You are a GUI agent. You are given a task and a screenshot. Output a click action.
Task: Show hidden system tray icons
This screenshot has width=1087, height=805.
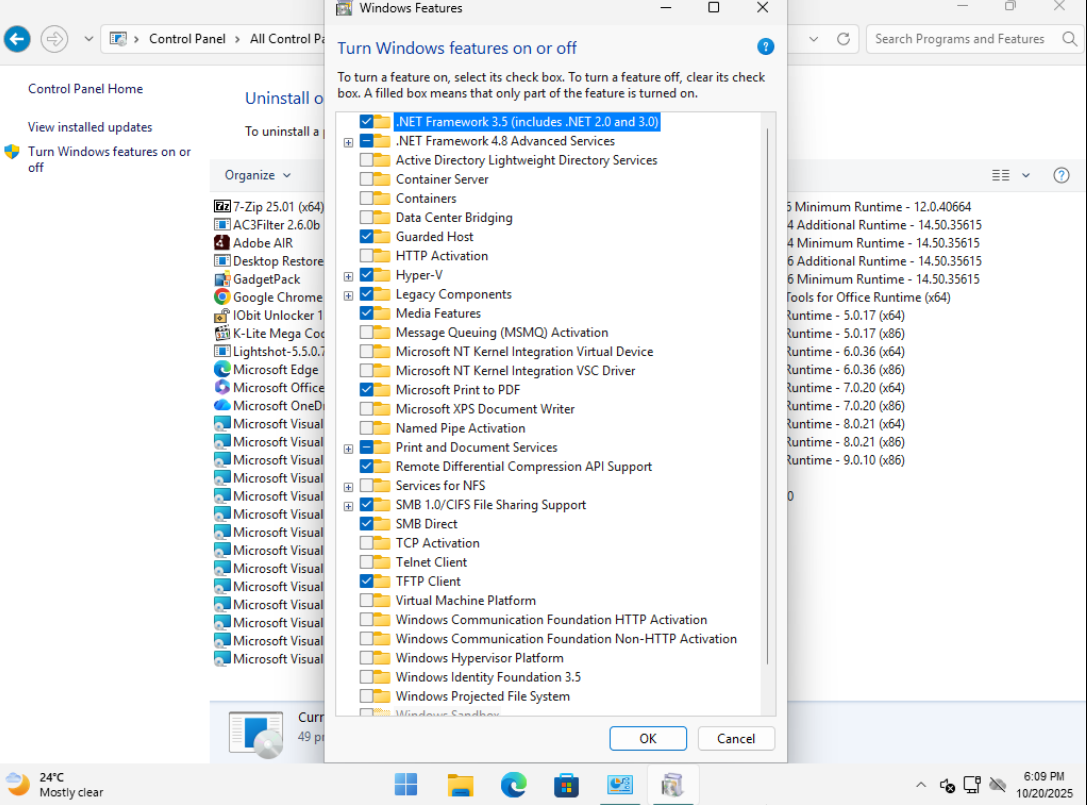click(x=921, y=785)
